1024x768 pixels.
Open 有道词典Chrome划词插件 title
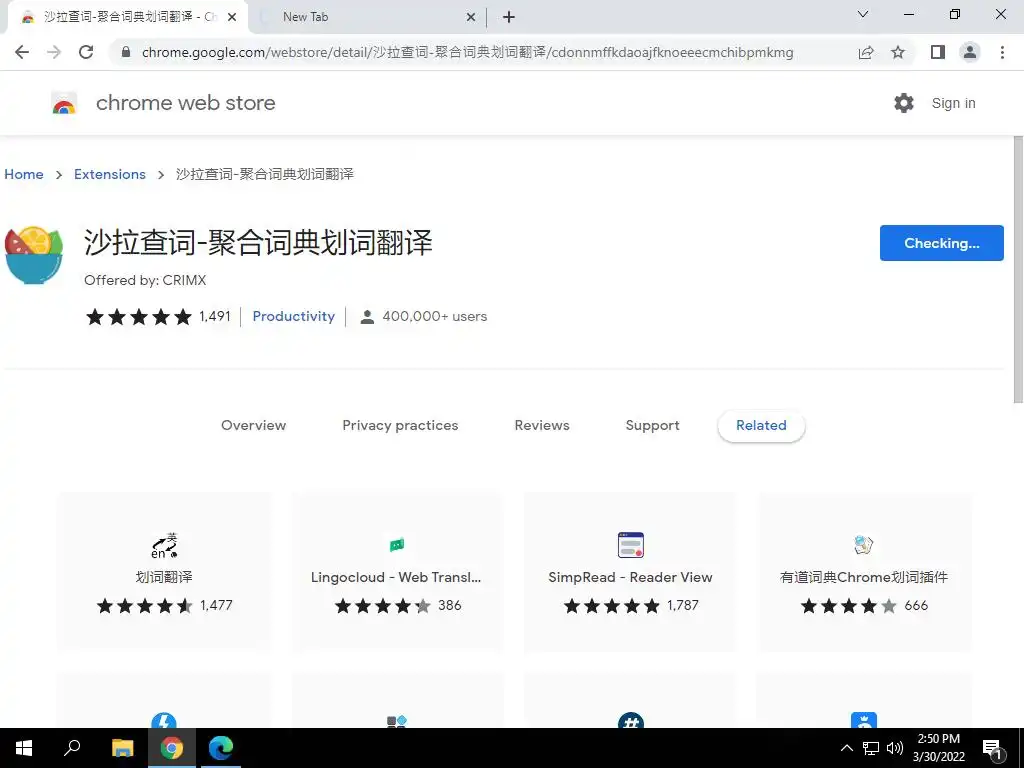point(863,577)
